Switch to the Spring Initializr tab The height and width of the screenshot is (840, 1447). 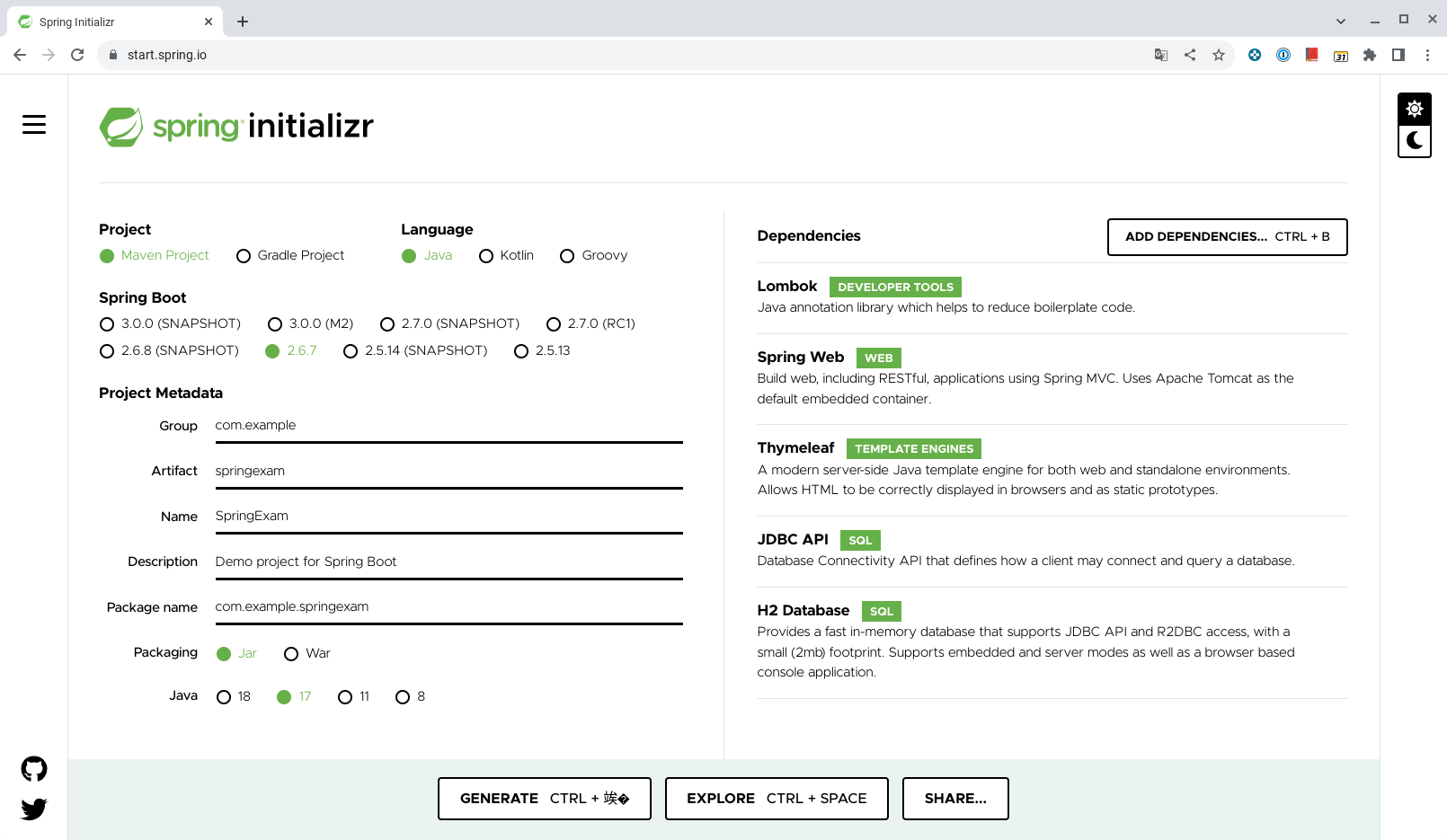pyautogui.click(x=108, y=22)
